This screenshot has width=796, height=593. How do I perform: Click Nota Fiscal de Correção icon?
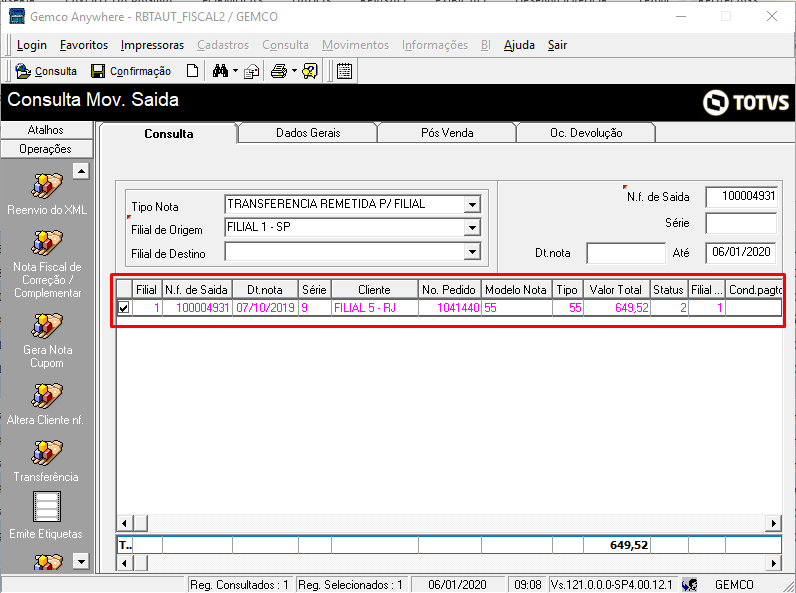pyautogui.click(x=47, y=243)
